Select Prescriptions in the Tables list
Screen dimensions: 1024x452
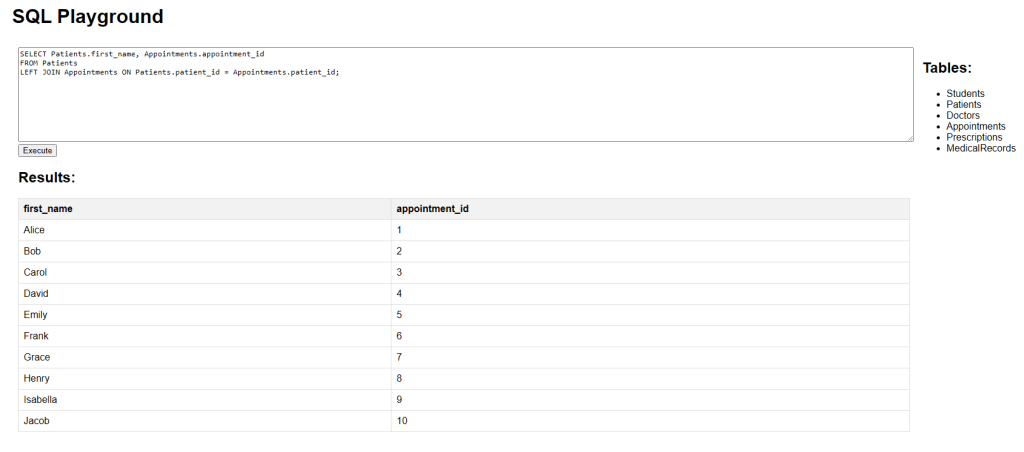[974, 137]
